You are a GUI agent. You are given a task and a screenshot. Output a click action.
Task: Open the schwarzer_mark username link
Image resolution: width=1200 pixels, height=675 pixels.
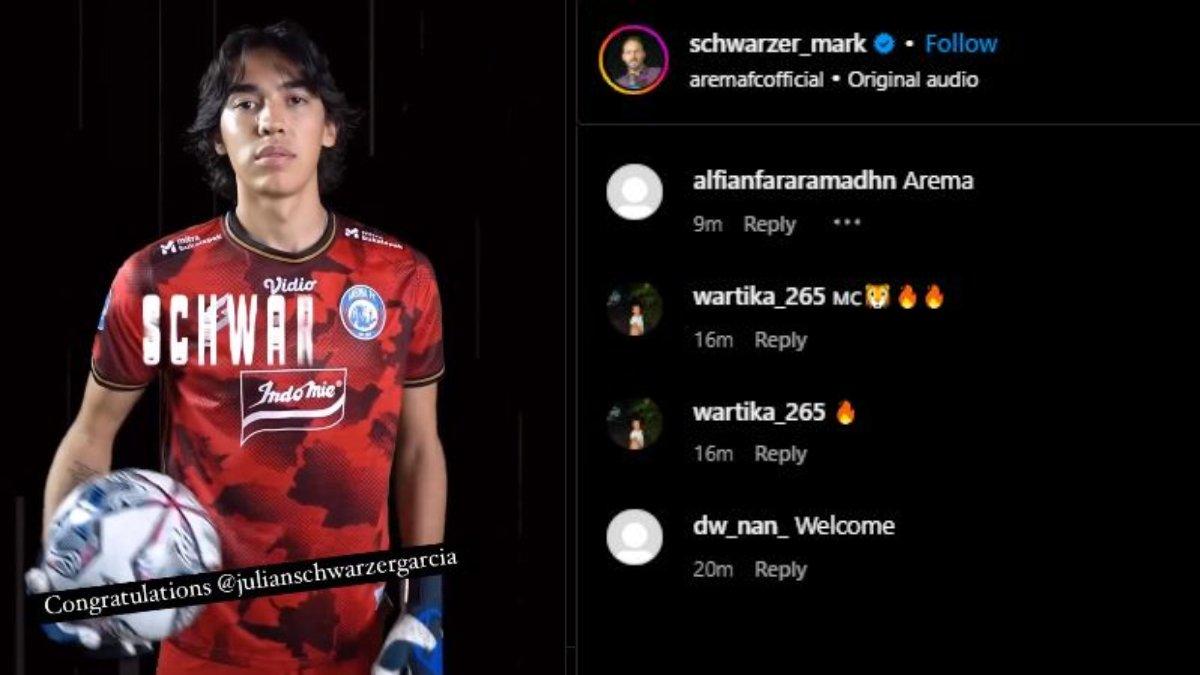(x=778, y=44)
